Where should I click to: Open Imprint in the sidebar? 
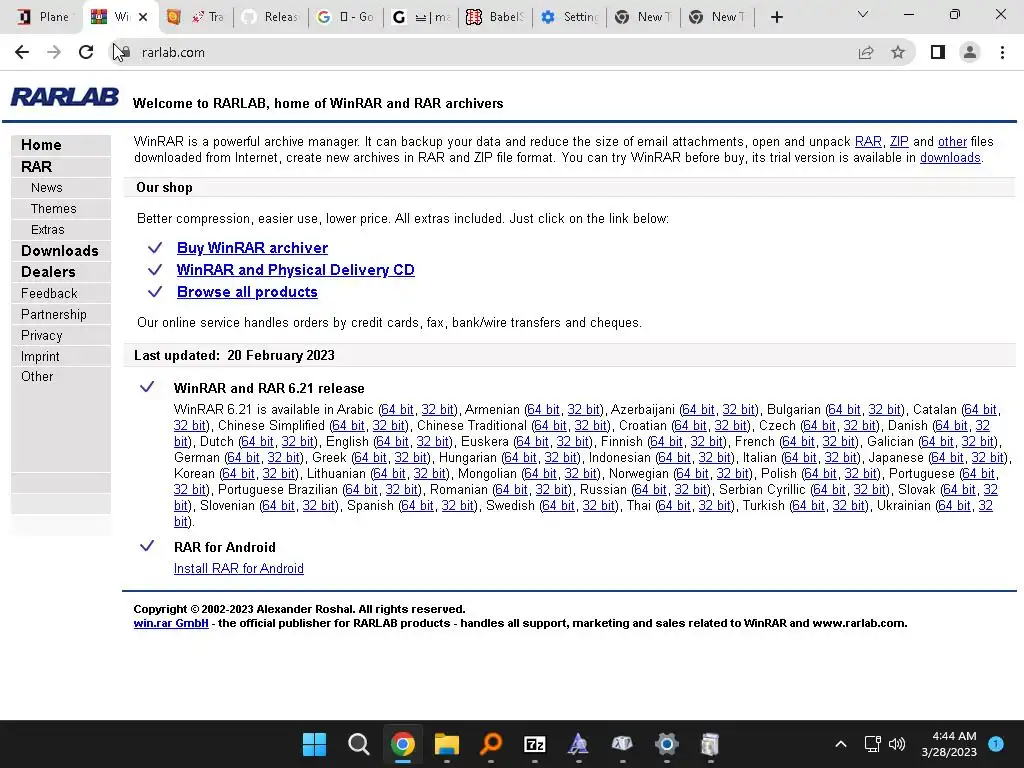coord(40,356)
